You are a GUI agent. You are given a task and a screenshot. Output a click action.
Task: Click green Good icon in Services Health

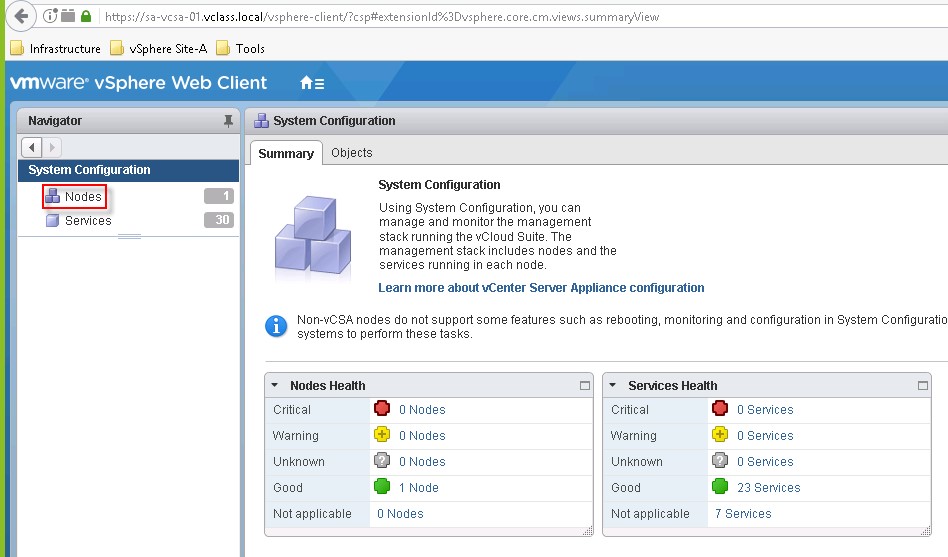pos(720,486)
